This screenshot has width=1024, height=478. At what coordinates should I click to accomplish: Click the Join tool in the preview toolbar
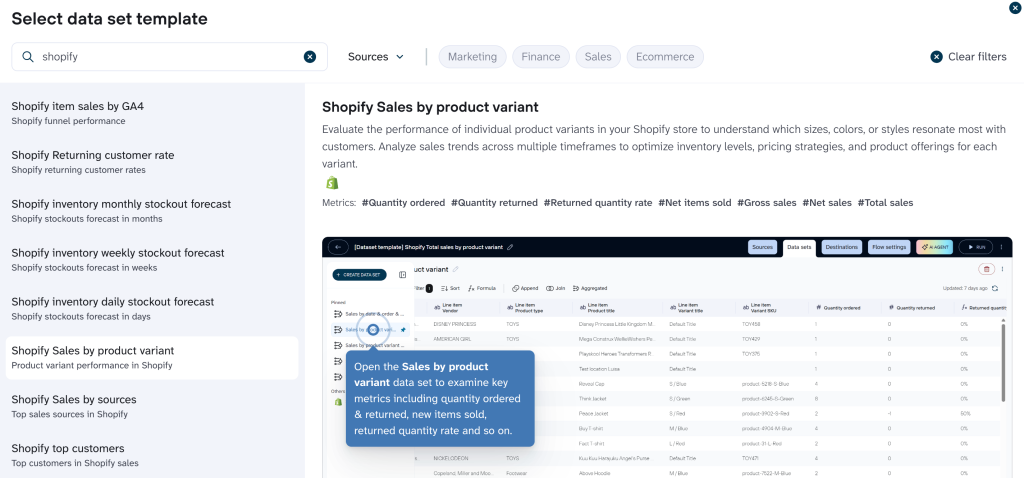(556, 288)
